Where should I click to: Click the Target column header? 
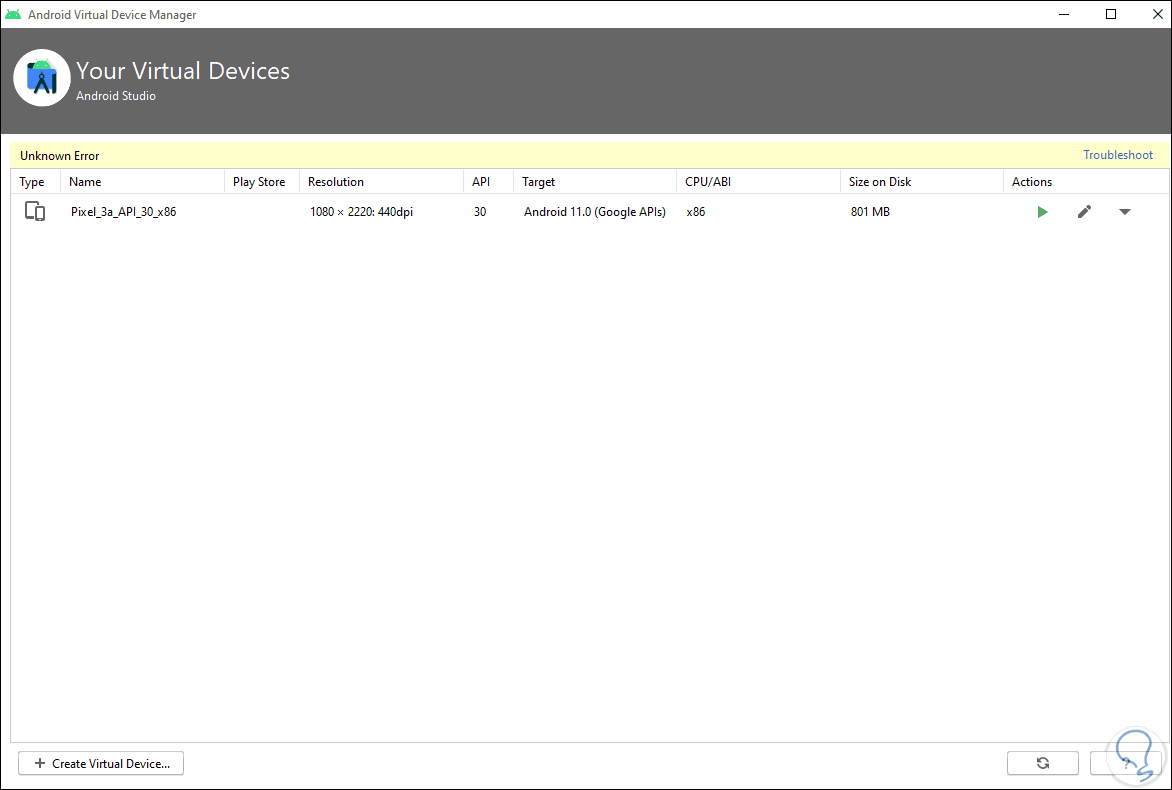click(538, 182)
